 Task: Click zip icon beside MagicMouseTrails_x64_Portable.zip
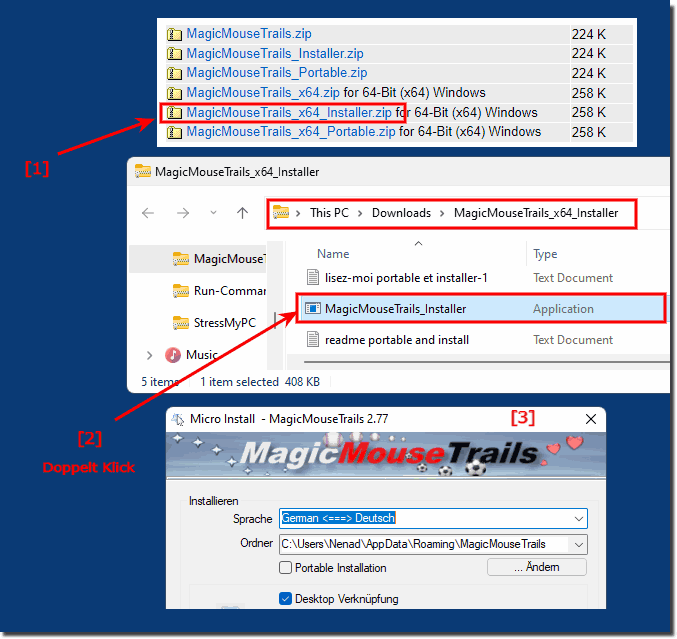[x=174, y=132]
